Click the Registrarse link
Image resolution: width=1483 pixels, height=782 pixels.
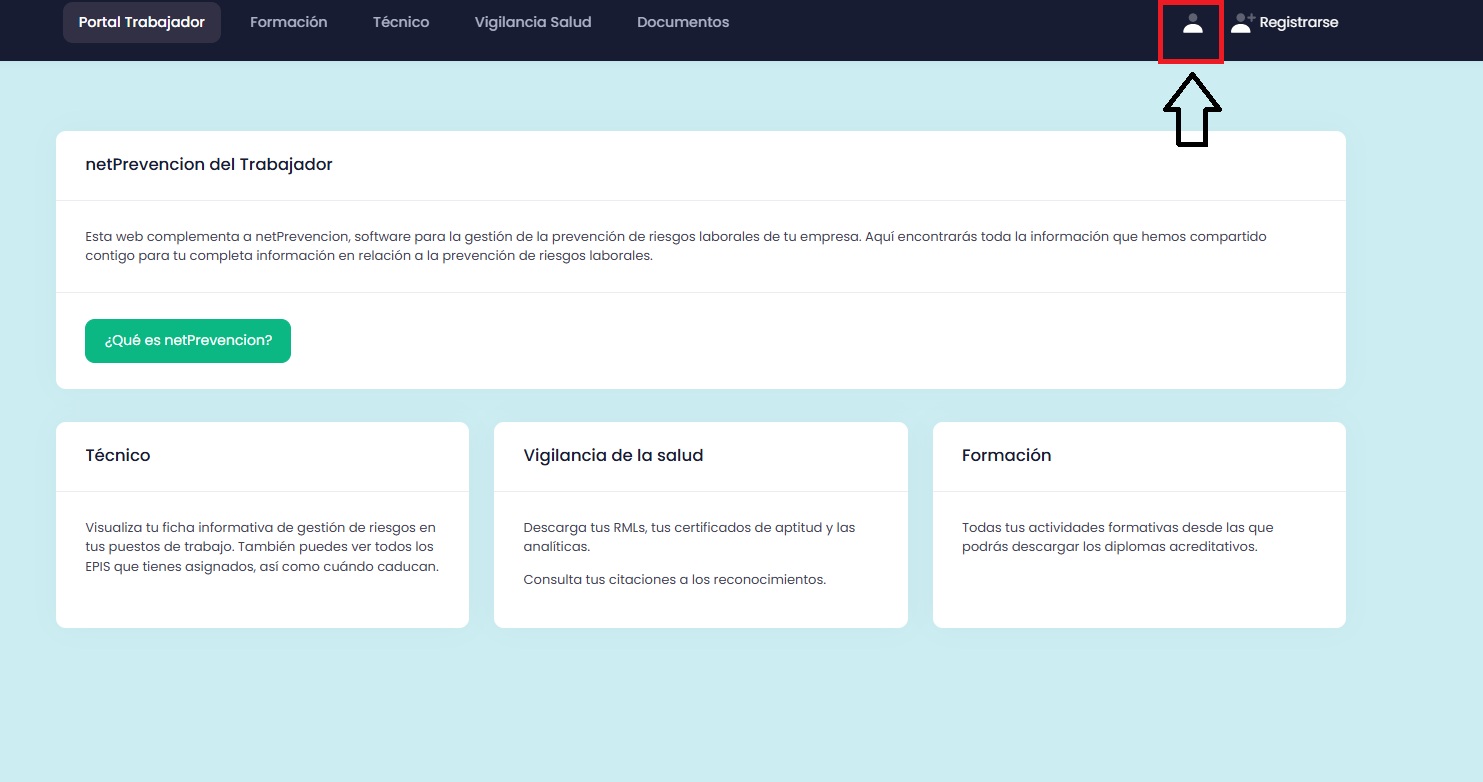(1299, 22)
